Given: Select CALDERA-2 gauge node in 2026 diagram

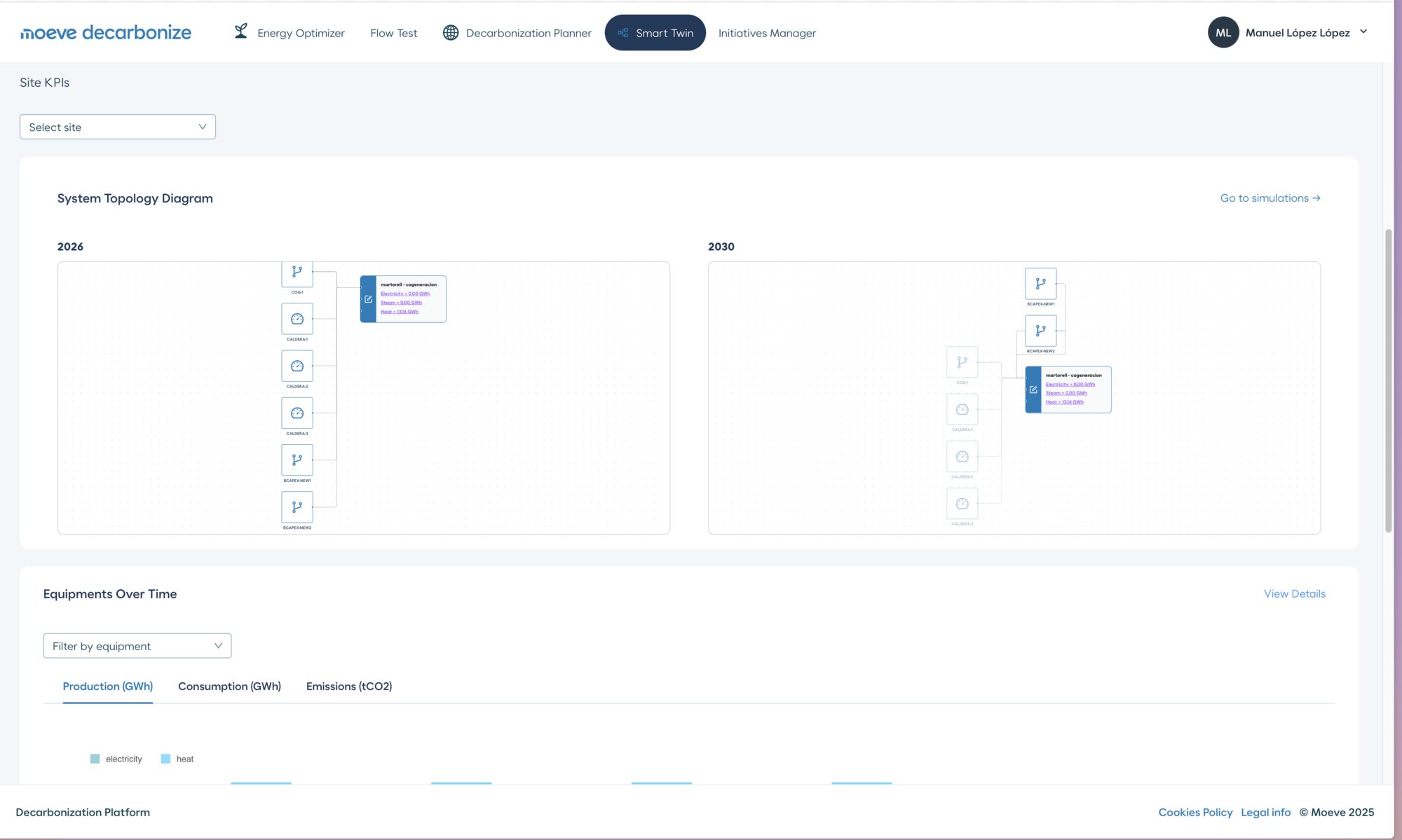Looking at the screenshot, I should (297, 366).
